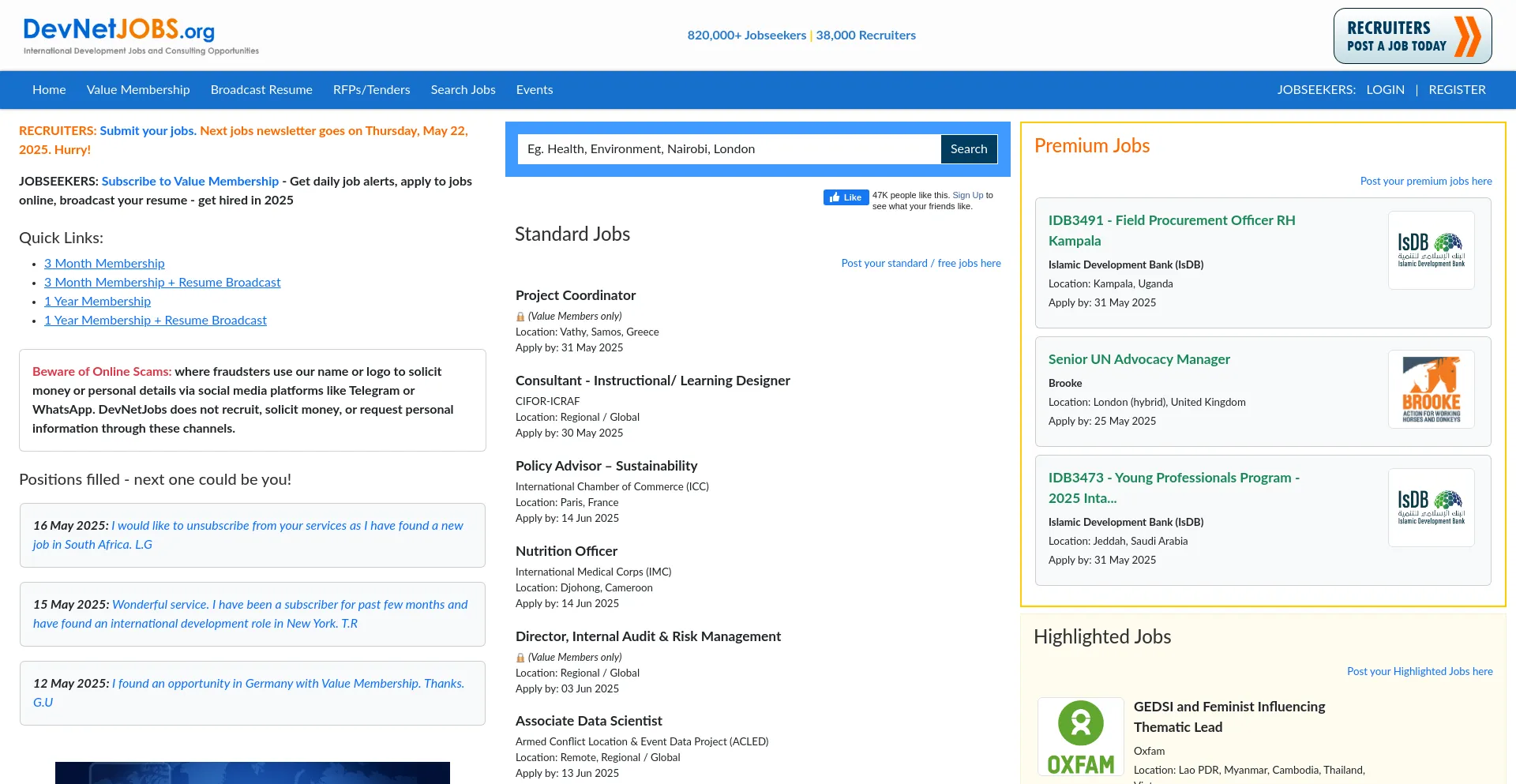Screen dimensions: 1516x784
Task: Click the Oxfam logo in Highlighted Jobs
Action: 1080,737
